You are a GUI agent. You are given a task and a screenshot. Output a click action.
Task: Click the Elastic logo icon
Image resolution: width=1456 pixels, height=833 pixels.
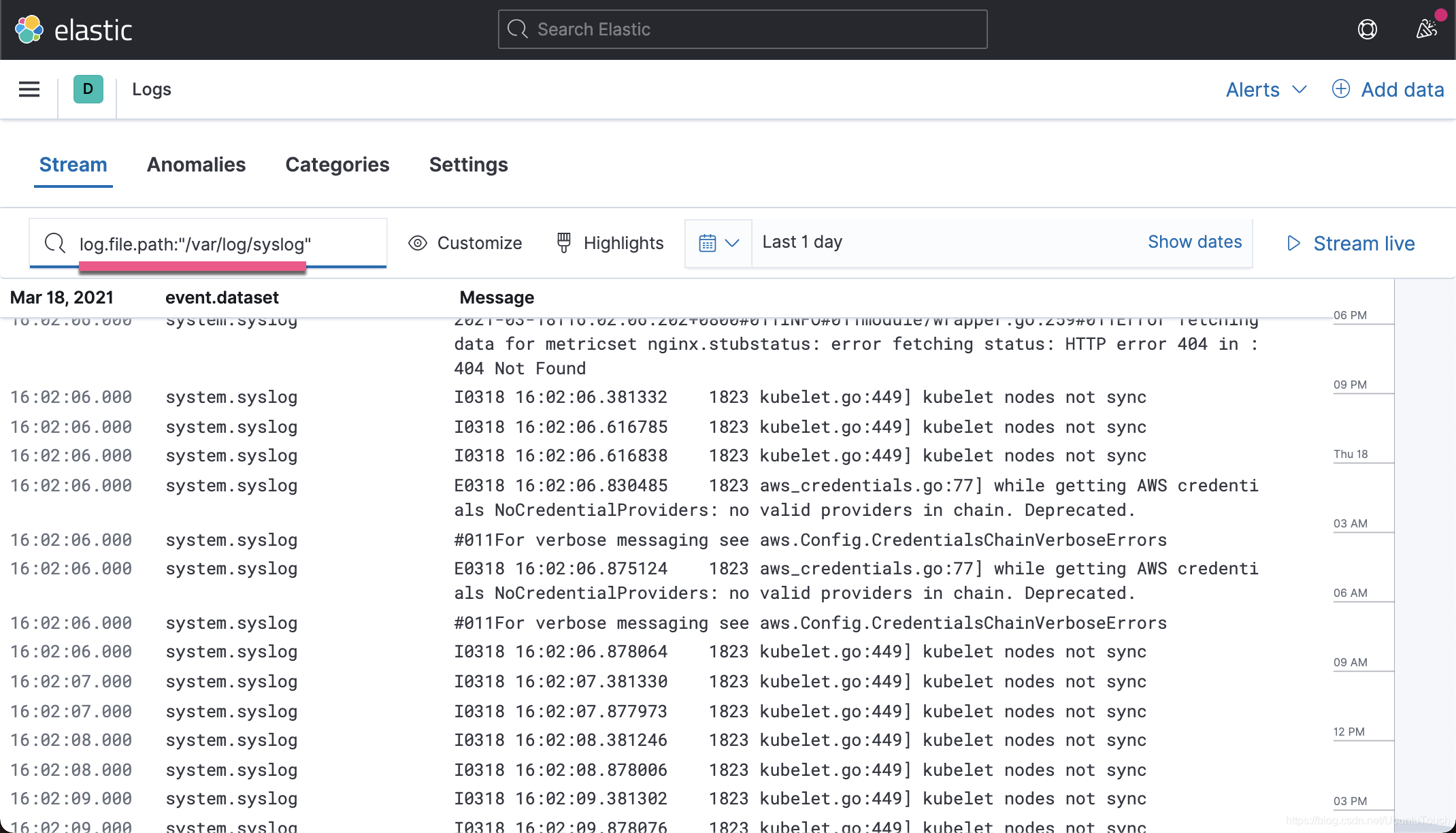[29, 29]
